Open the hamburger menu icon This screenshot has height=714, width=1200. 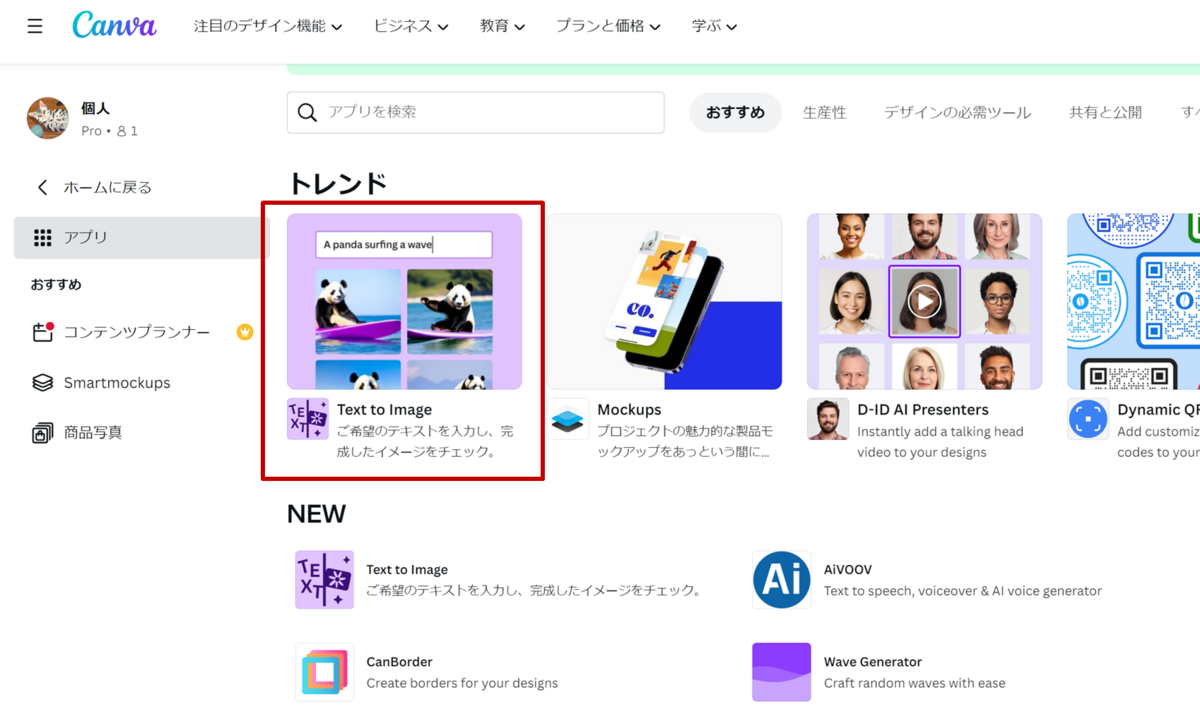35,26
